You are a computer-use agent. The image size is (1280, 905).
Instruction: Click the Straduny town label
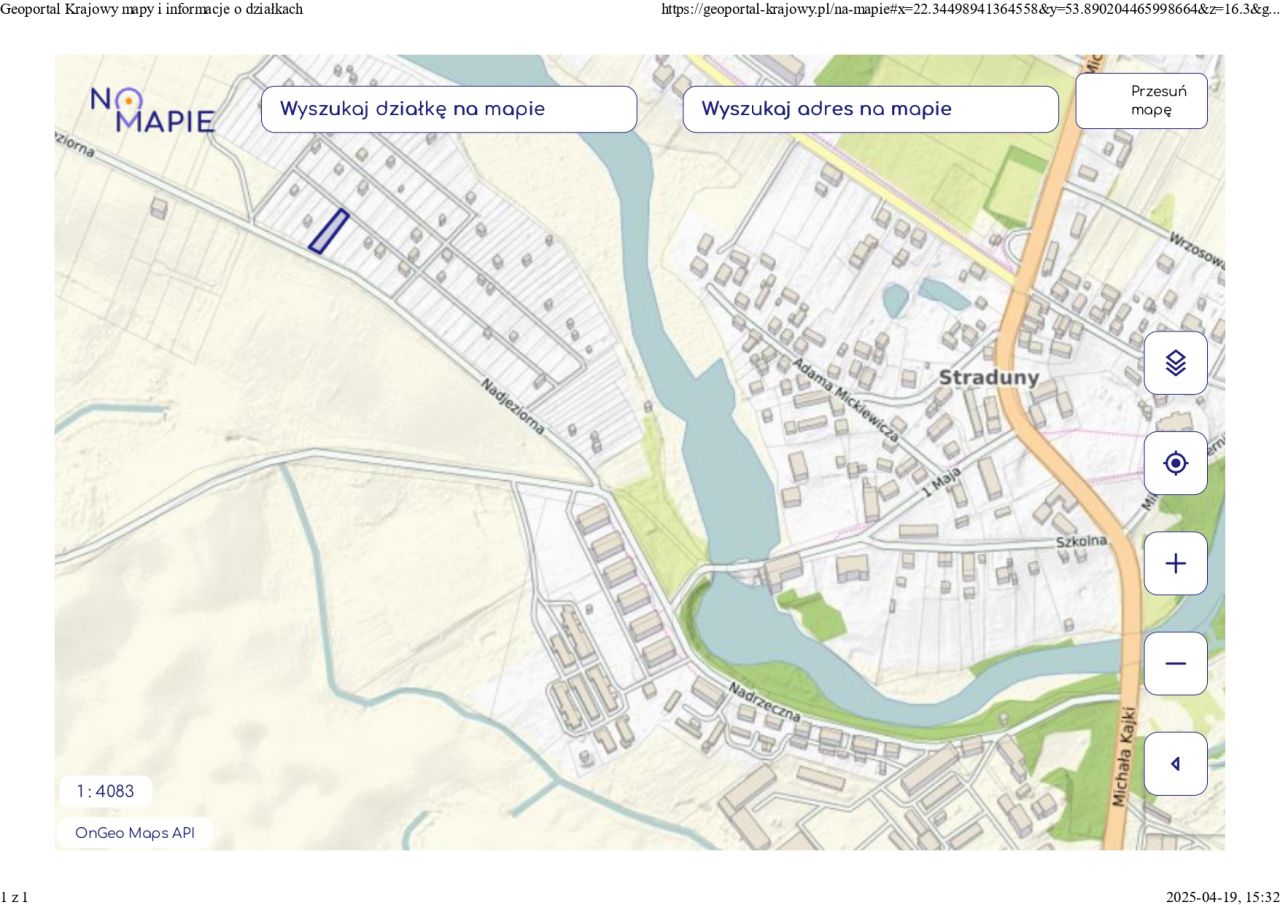coord(989,378)
